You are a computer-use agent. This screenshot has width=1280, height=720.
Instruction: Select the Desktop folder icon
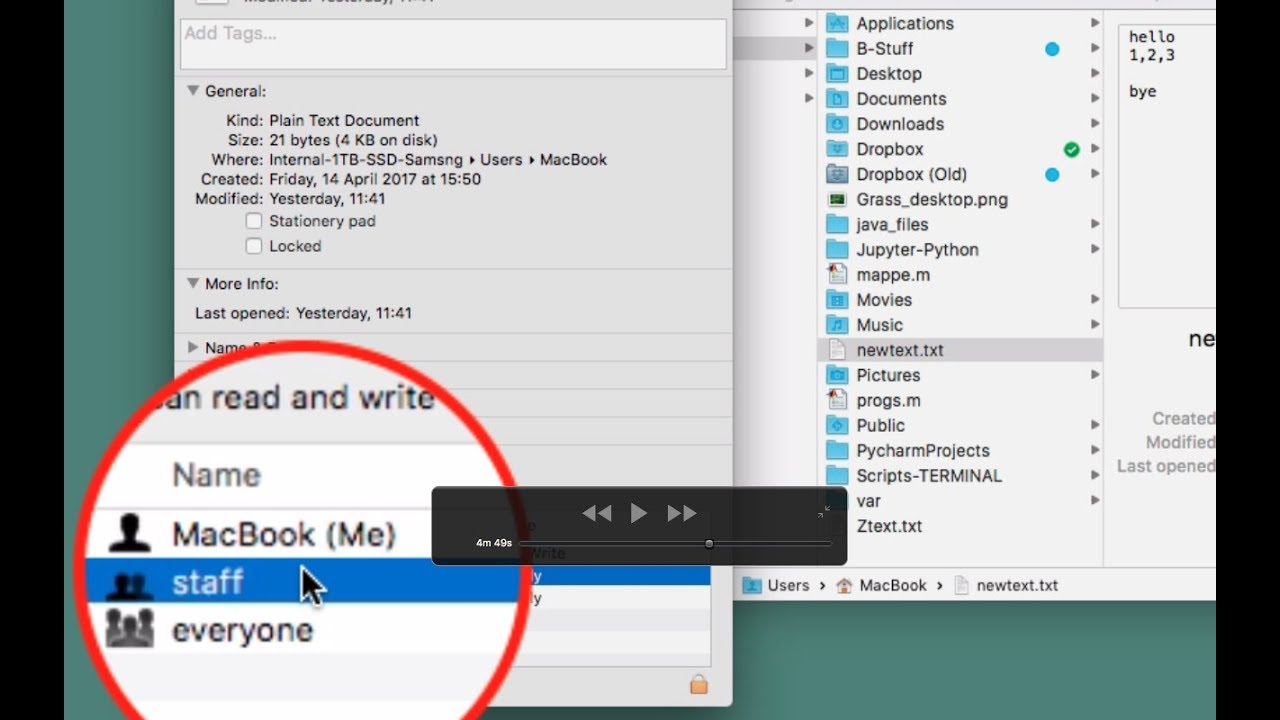coord(838,73)
